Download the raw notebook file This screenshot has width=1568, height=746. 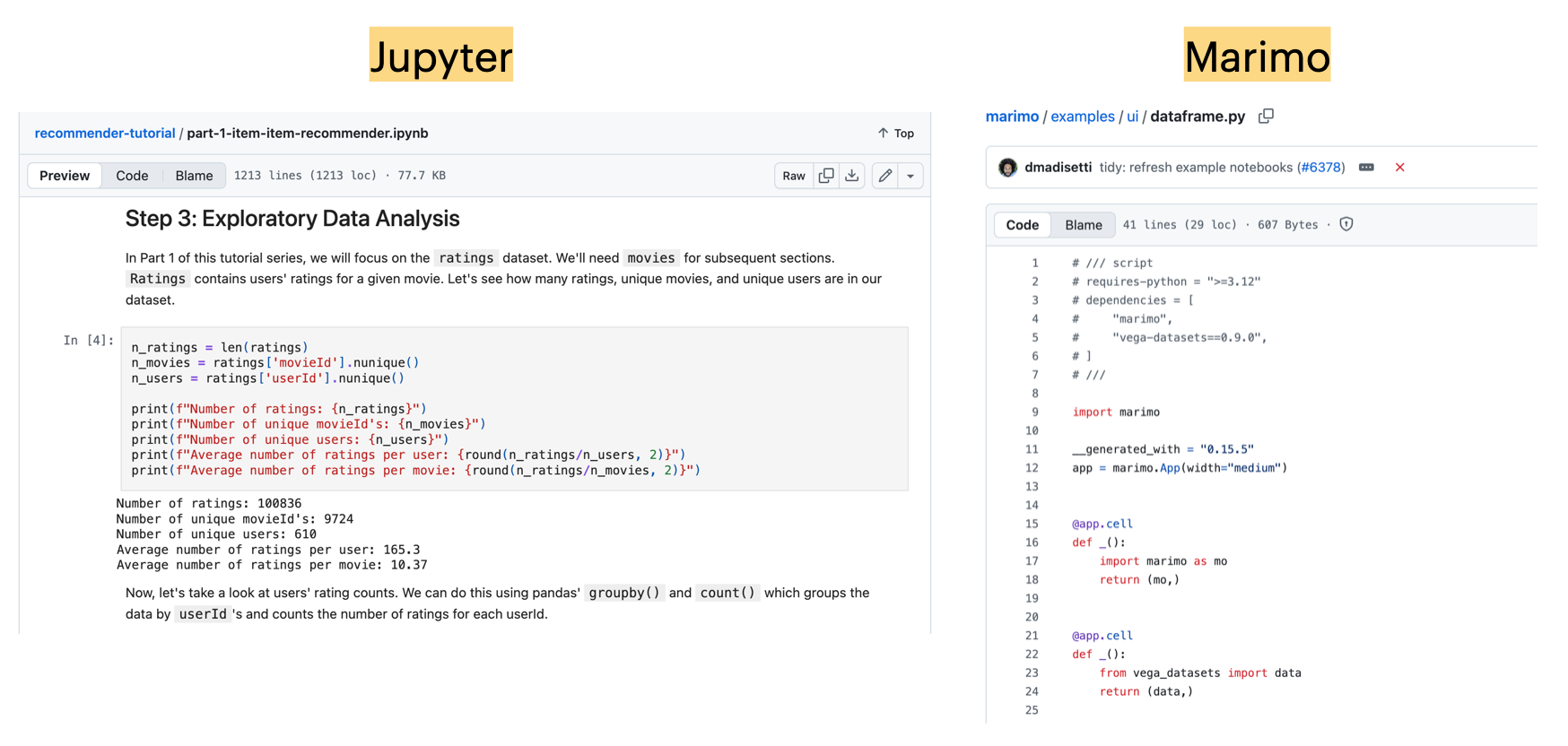(852, 176)
